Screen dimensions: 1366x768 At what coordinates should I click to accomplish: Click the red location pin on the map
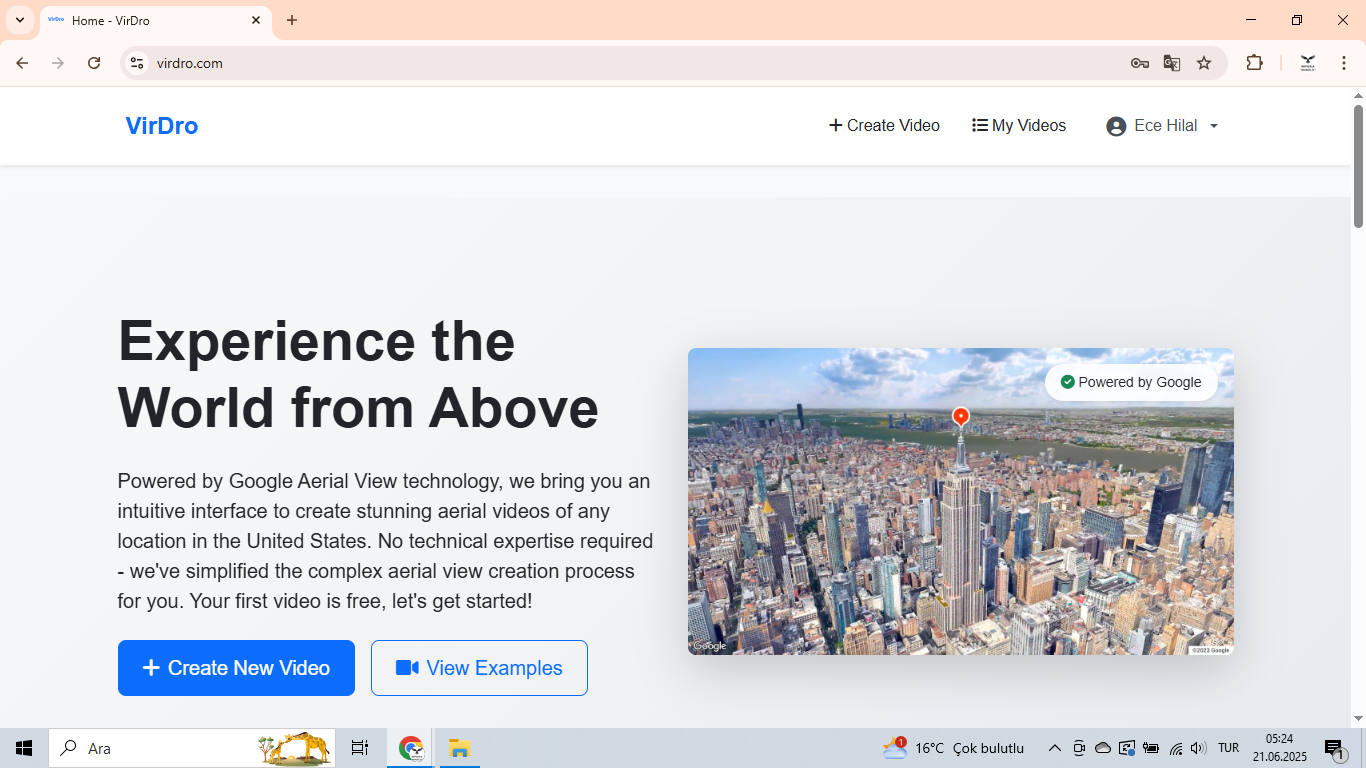click(x=960, y=417)
